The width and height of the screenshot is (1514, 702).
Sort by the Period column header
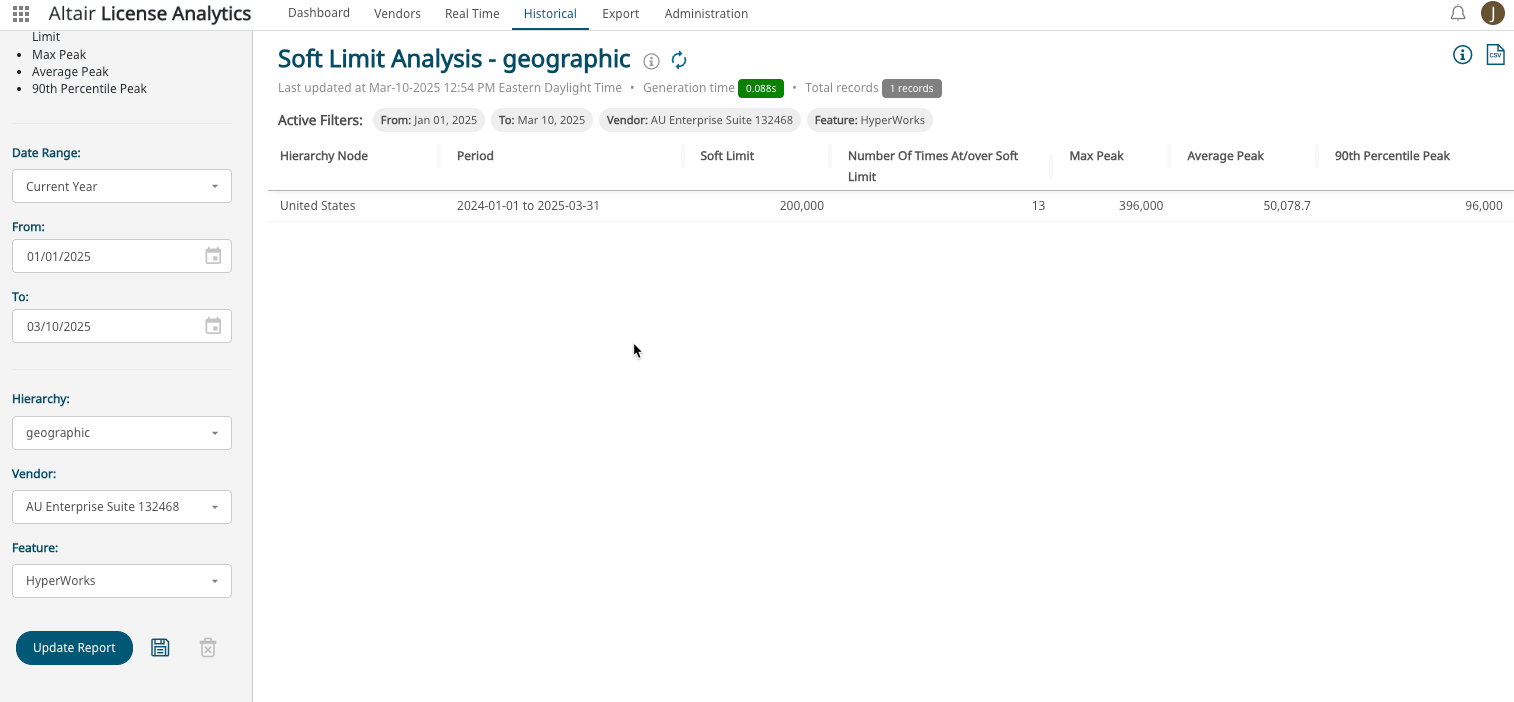tap(475, 156)
